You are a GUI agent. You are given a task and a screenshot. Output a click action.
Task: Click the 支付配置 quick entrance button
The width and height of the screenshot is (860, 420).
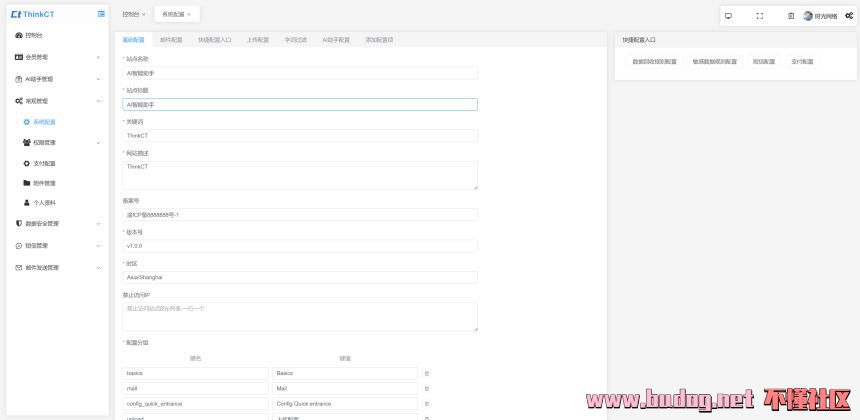pyautogui.click(x=802, y=62)
